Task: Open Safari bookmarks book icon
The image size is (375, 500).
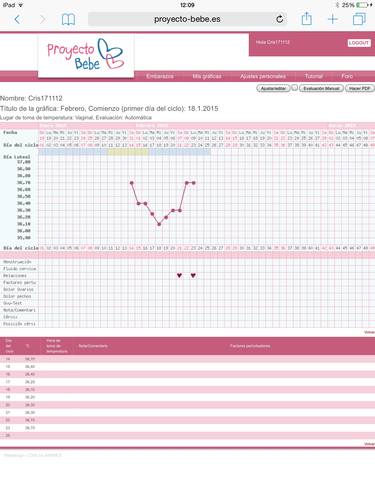Action: (68, 19)
